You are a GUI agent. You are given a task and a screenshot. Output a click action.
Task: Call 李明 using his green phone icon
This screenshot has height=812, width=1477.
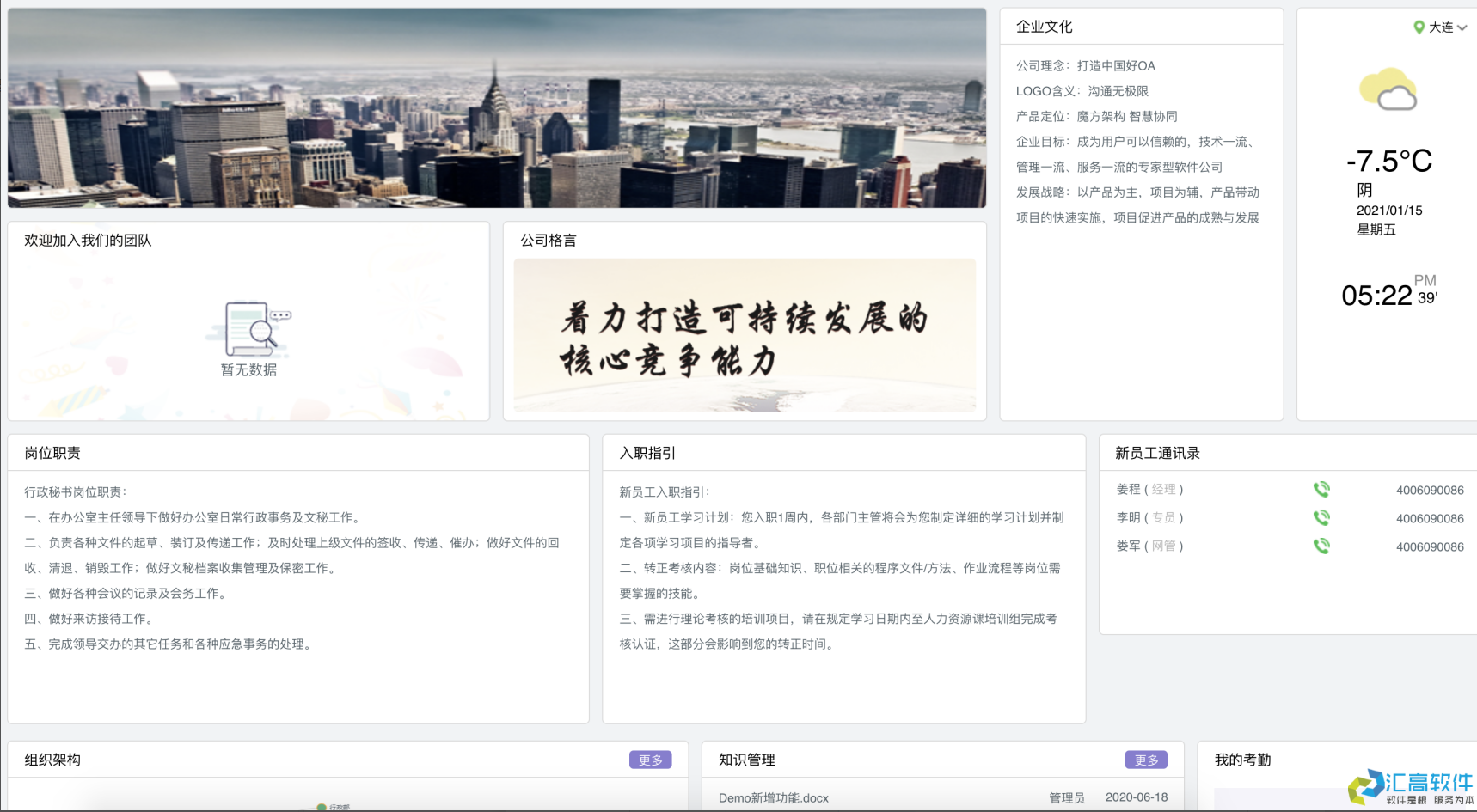point(1322,517)
